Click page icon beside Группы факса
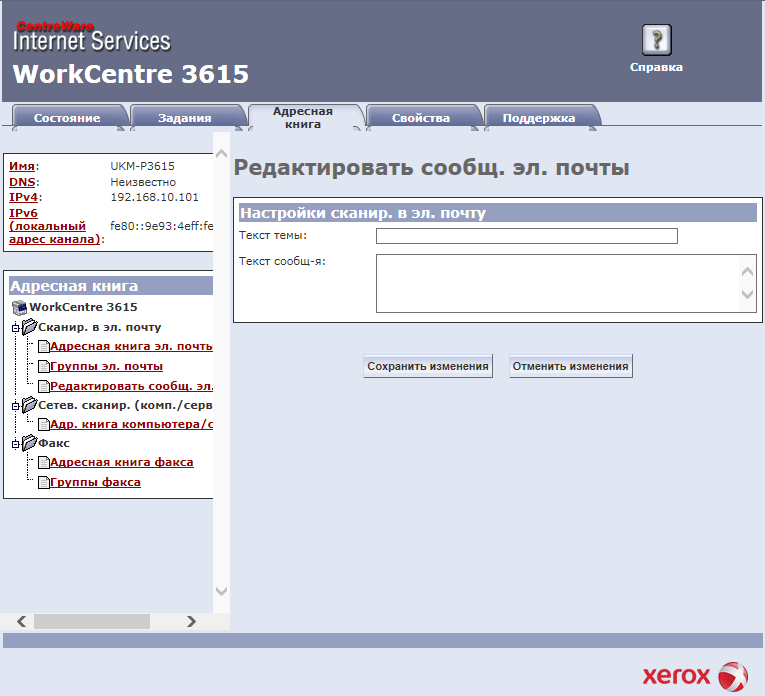This screenshot has width=765, height=696. [44, 482]
